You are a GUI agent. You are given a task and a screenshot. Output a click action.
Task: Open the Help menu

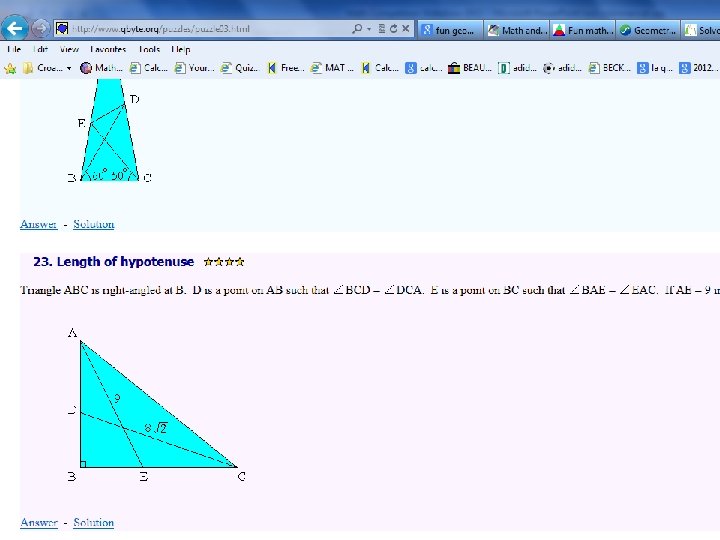[180, 49]
